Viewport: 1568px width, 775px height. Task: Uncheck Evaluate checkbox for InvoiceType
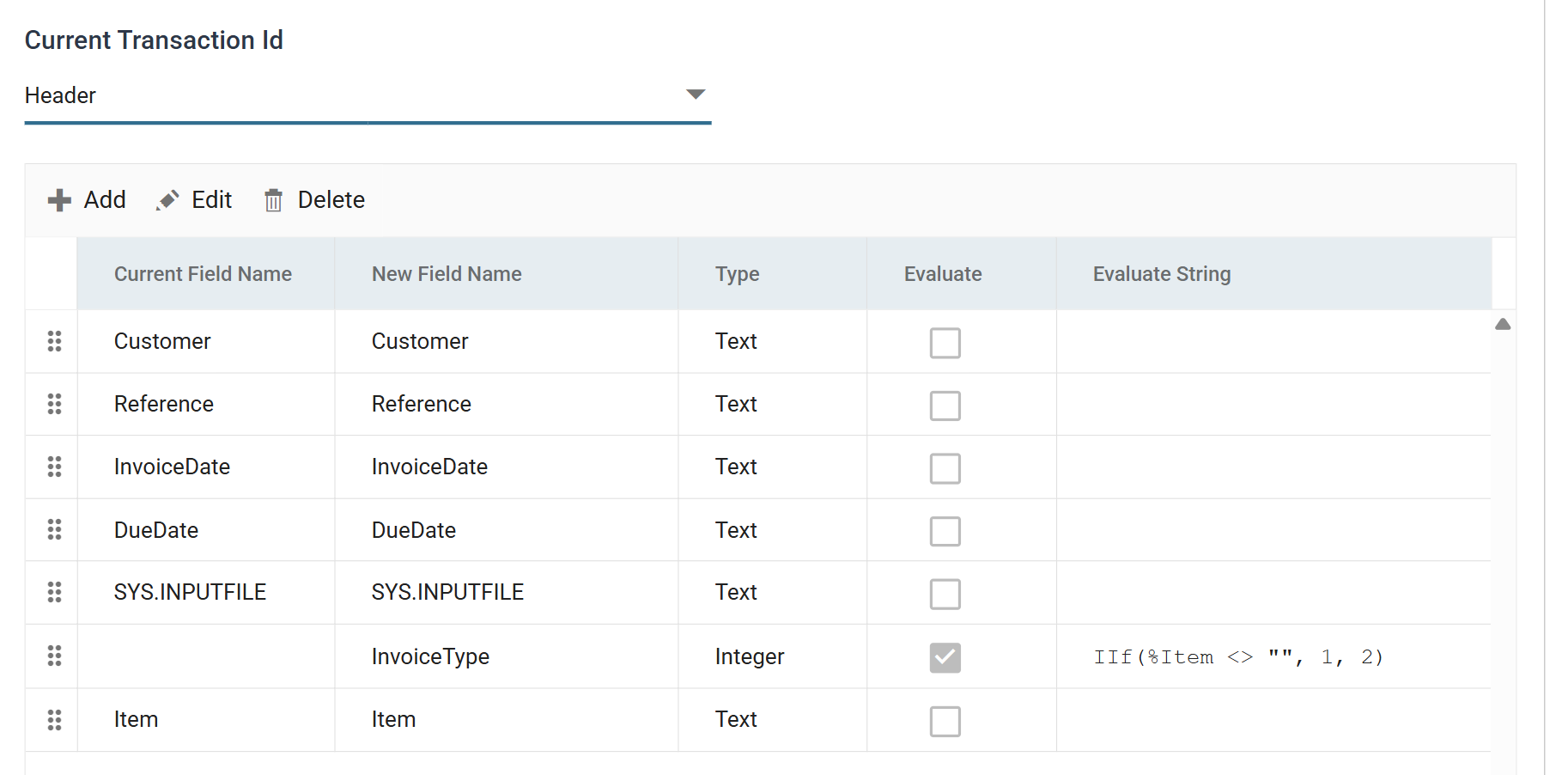945,657
